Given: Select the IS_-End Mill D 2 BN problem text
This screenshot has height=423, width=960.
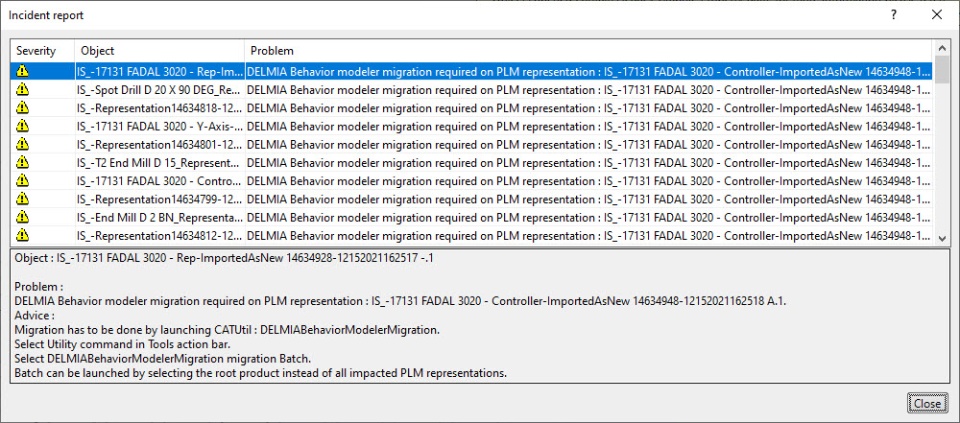Looking at the screenshot, I should click(589, 217).
